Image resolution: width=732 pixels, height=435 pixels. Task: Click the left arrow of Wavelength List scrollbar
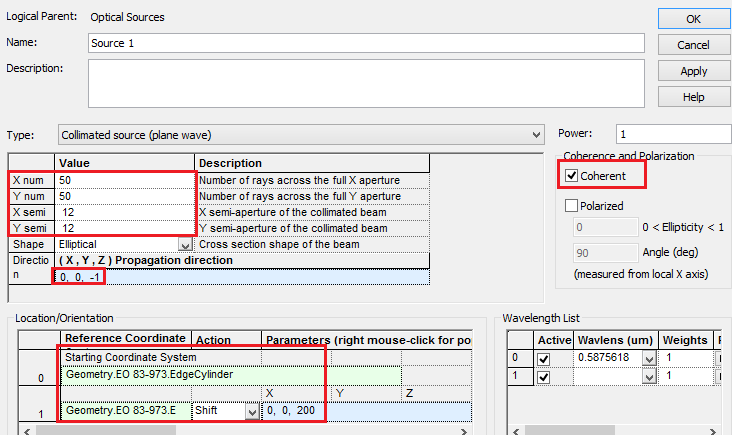[x=515, y=431]
